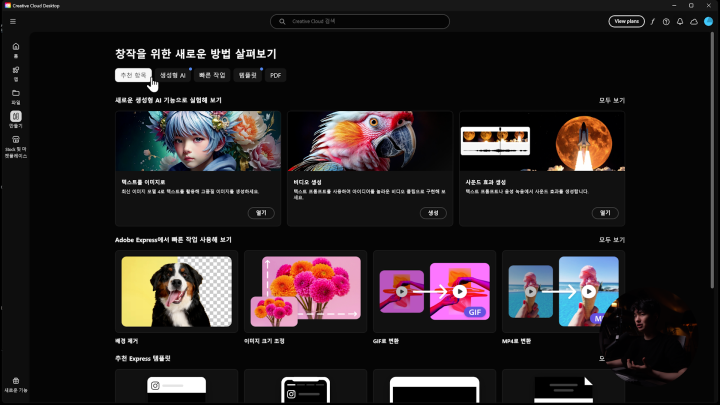Viewport: 720px width, 405px height.
Task: Select the PDF tab
Action: point(276,75)
